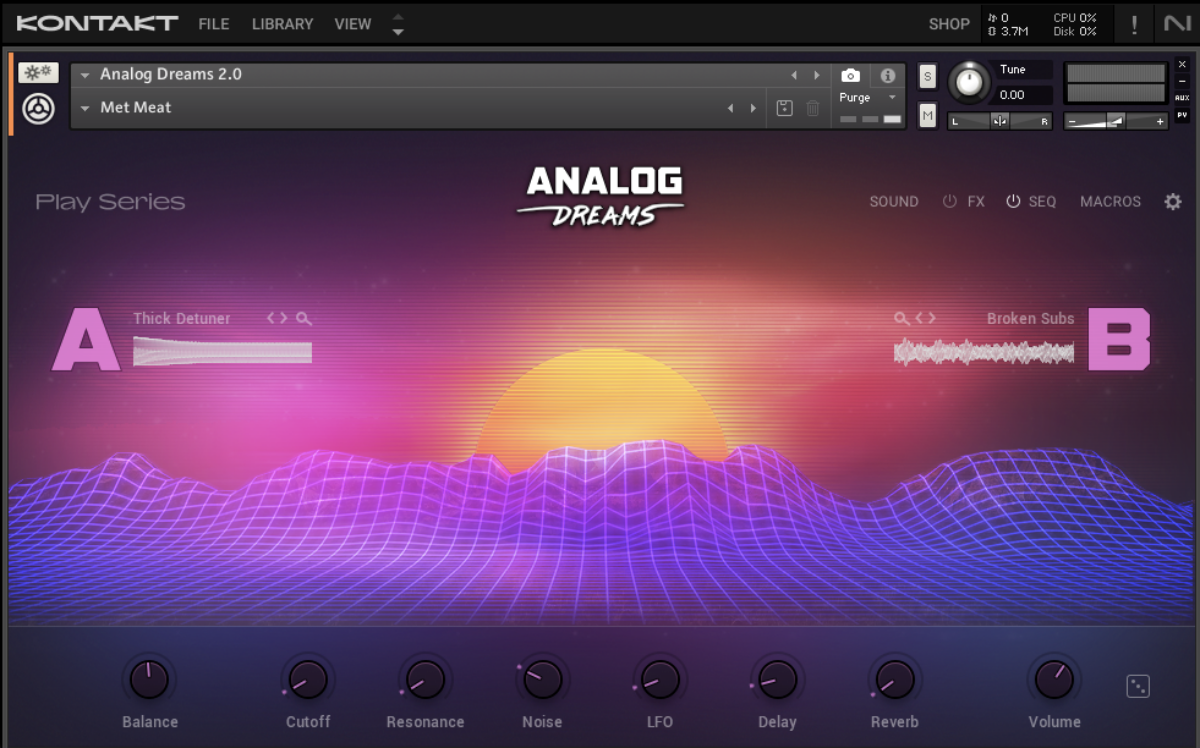Close the instrument with the X icon
Screen dimensions: 1200x748
point(1182,65)
